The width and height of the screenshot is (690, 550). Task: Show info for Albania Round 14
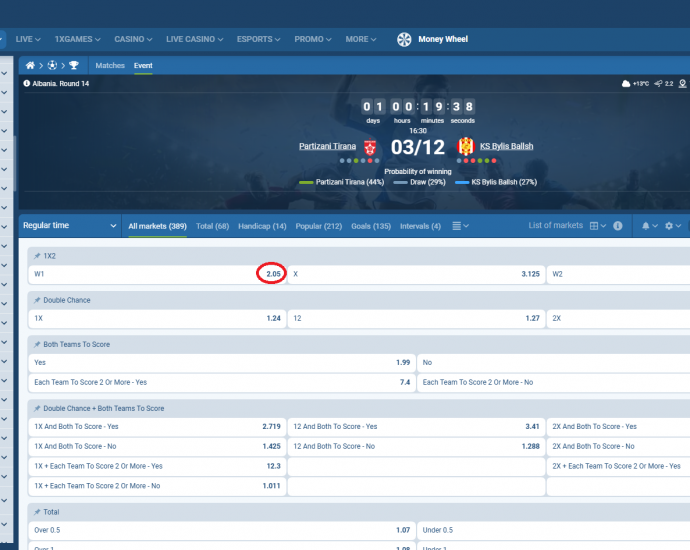(26, 83)
